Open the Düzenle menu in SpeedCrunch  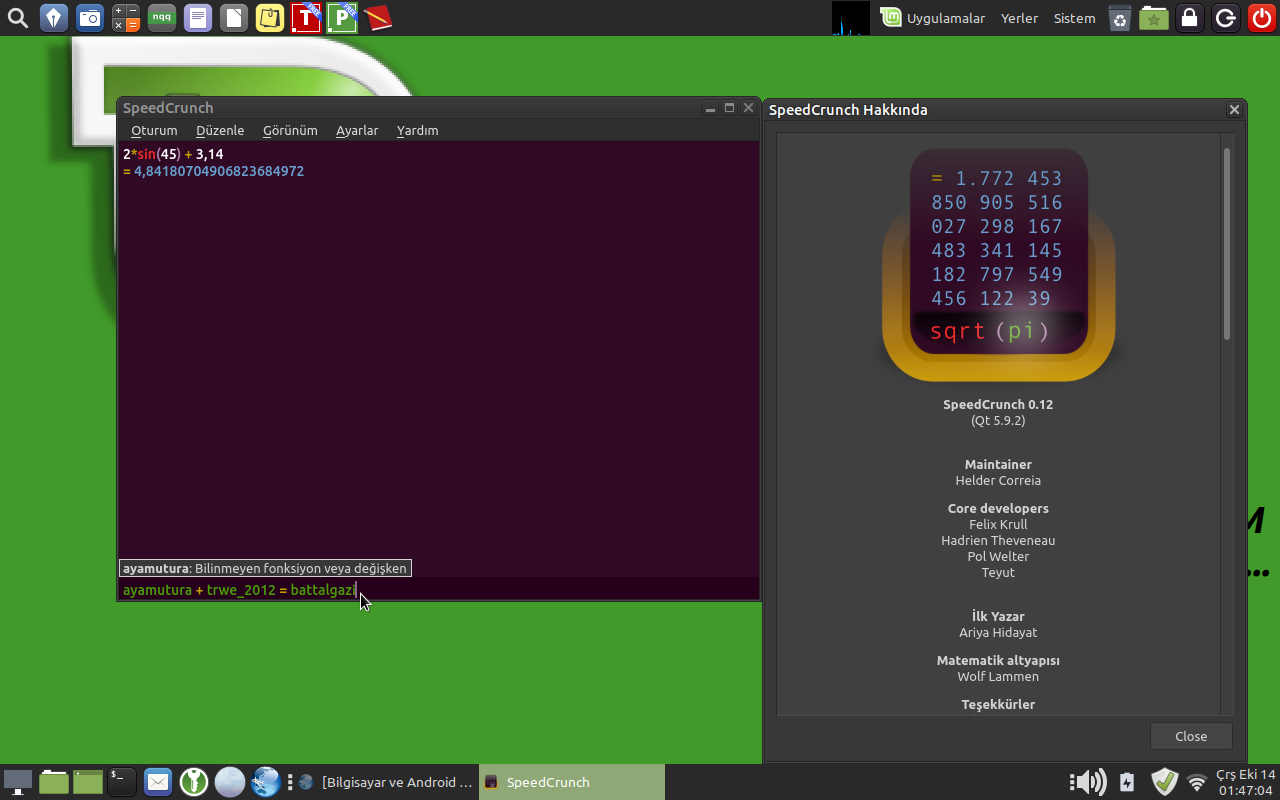220,131
